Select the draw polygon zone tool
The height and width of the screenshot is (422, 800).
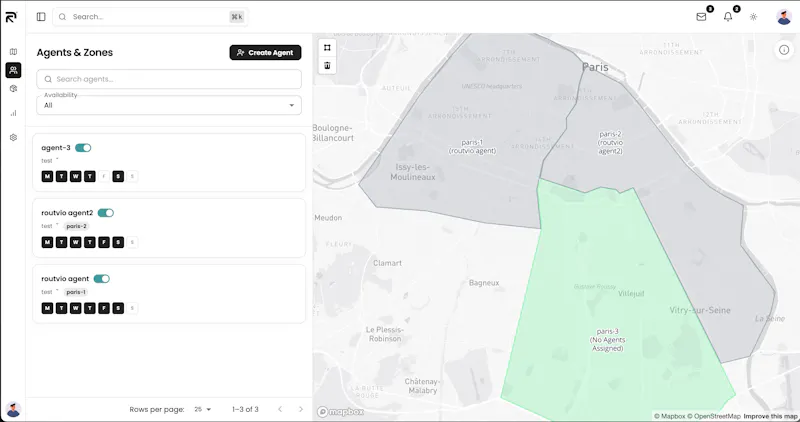click(x=327, y=47)
